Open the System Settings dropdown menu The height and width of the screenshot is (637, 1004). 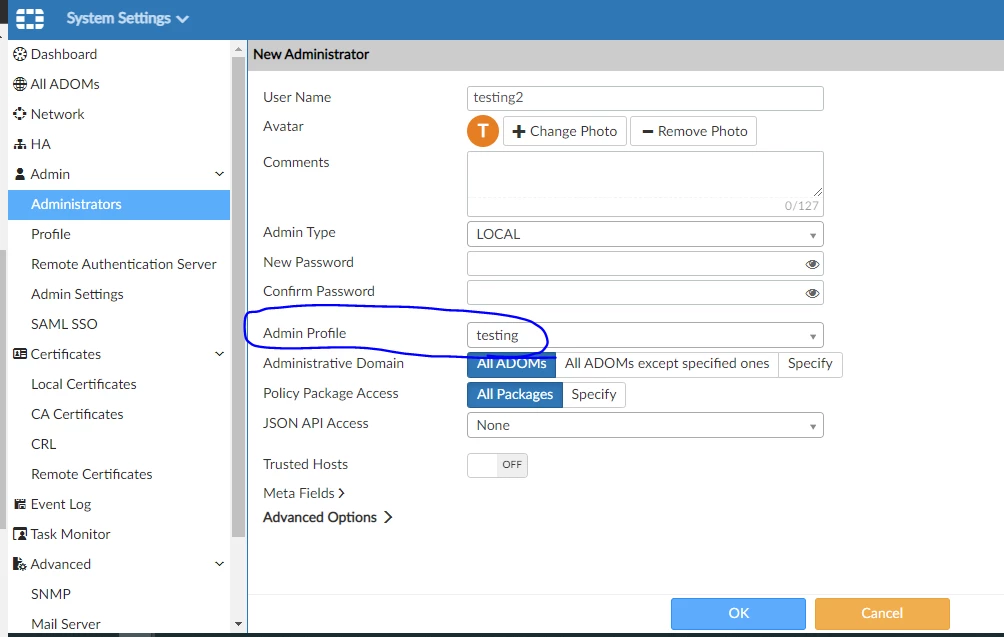click(127, 19)
